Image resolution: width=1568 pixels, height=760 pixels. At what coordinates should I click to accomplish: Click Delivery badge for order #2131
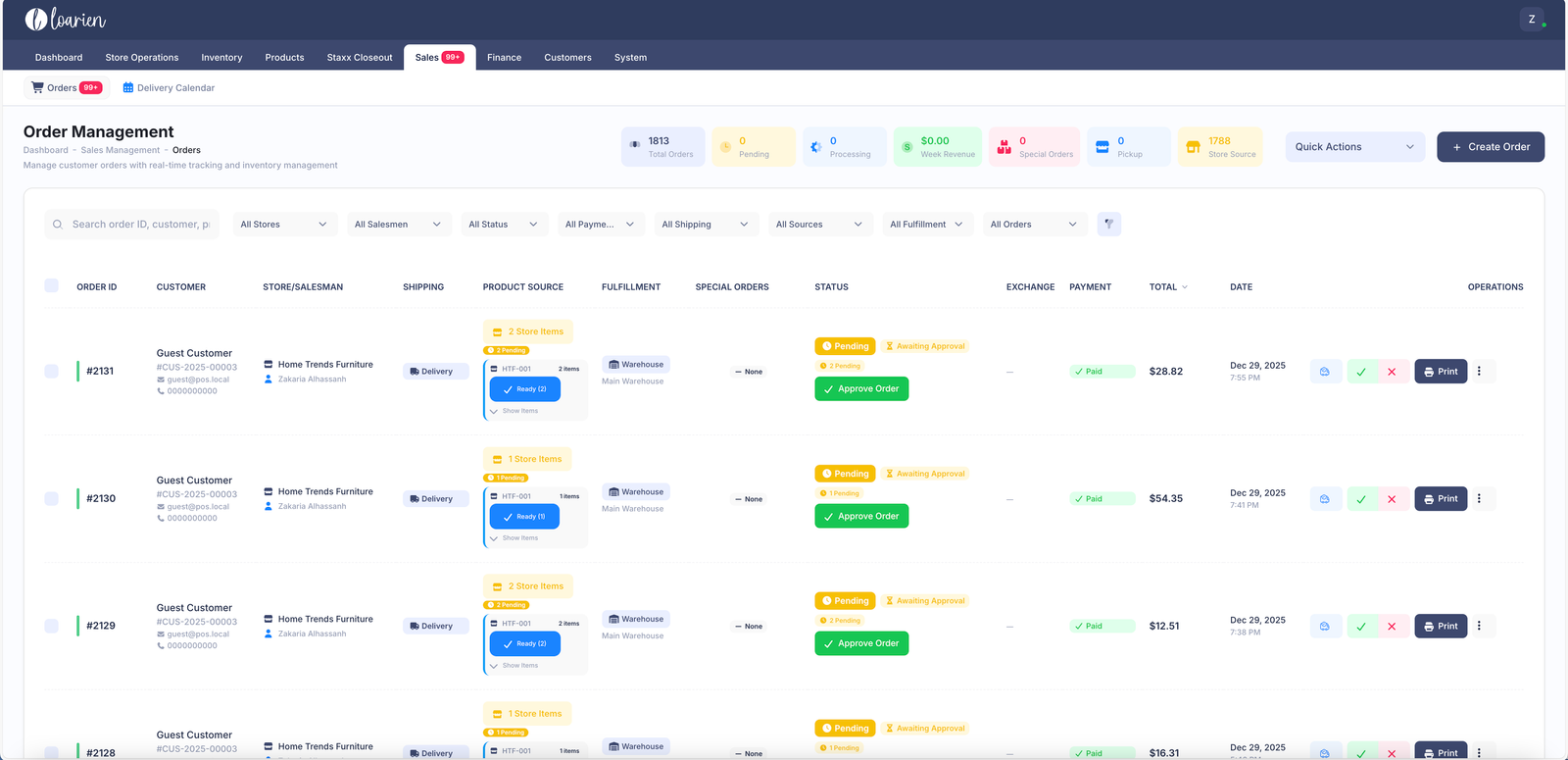coord(436,372)
